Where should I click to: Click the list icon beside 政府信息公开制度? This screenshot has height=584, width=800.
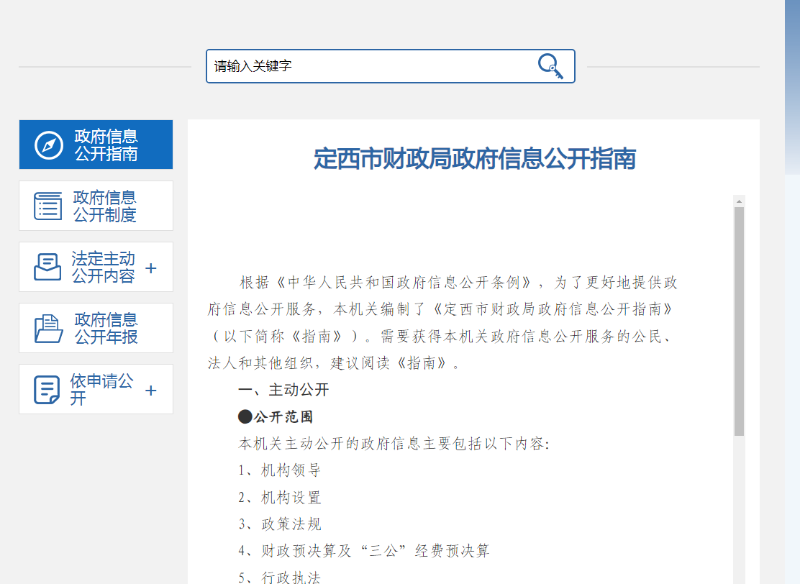click(48, 206)
